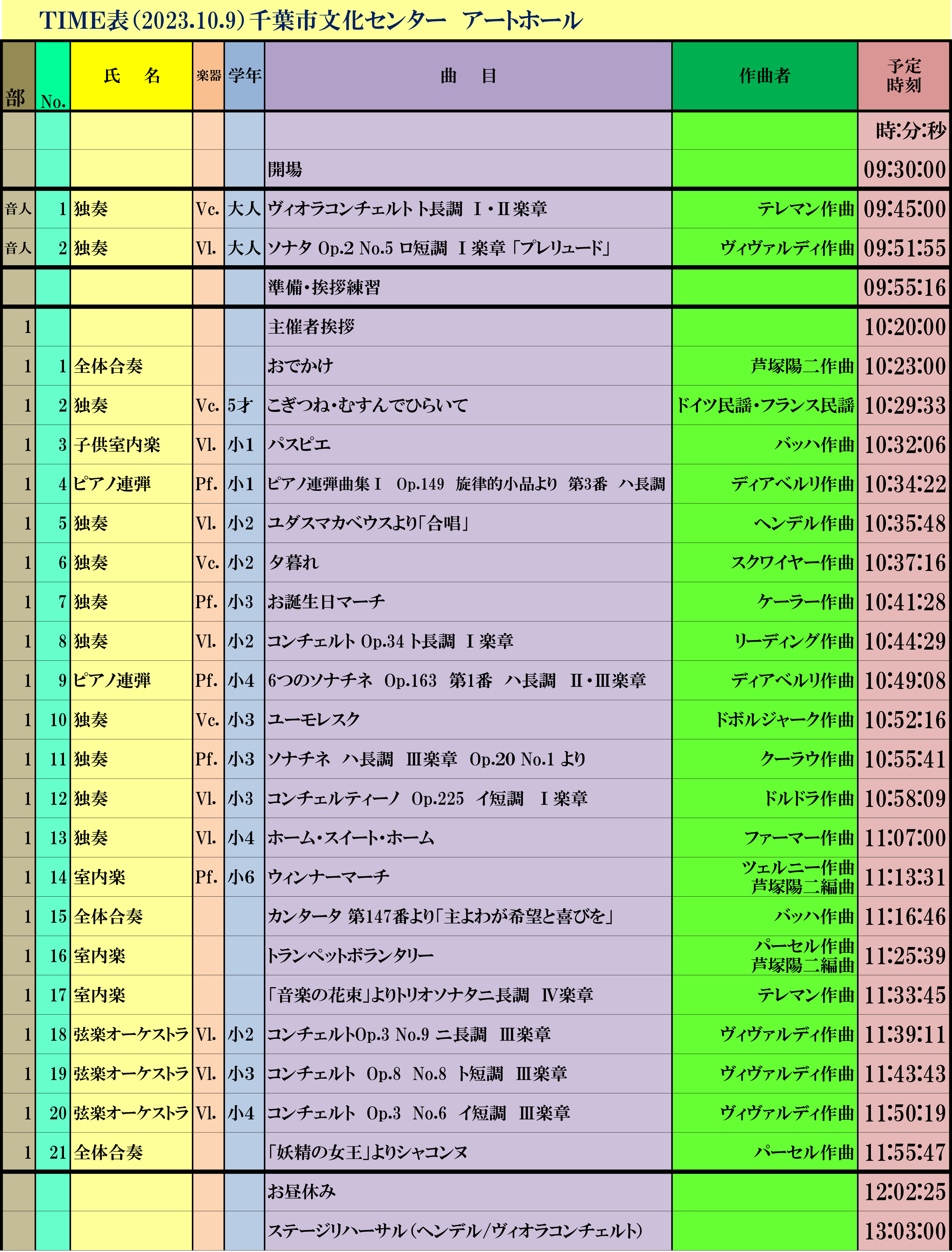Screen dimensions: 952x1252
Task: Click 'ユダスマカベウスより「合唱」' cell
Action: click(x=468, y=523)
